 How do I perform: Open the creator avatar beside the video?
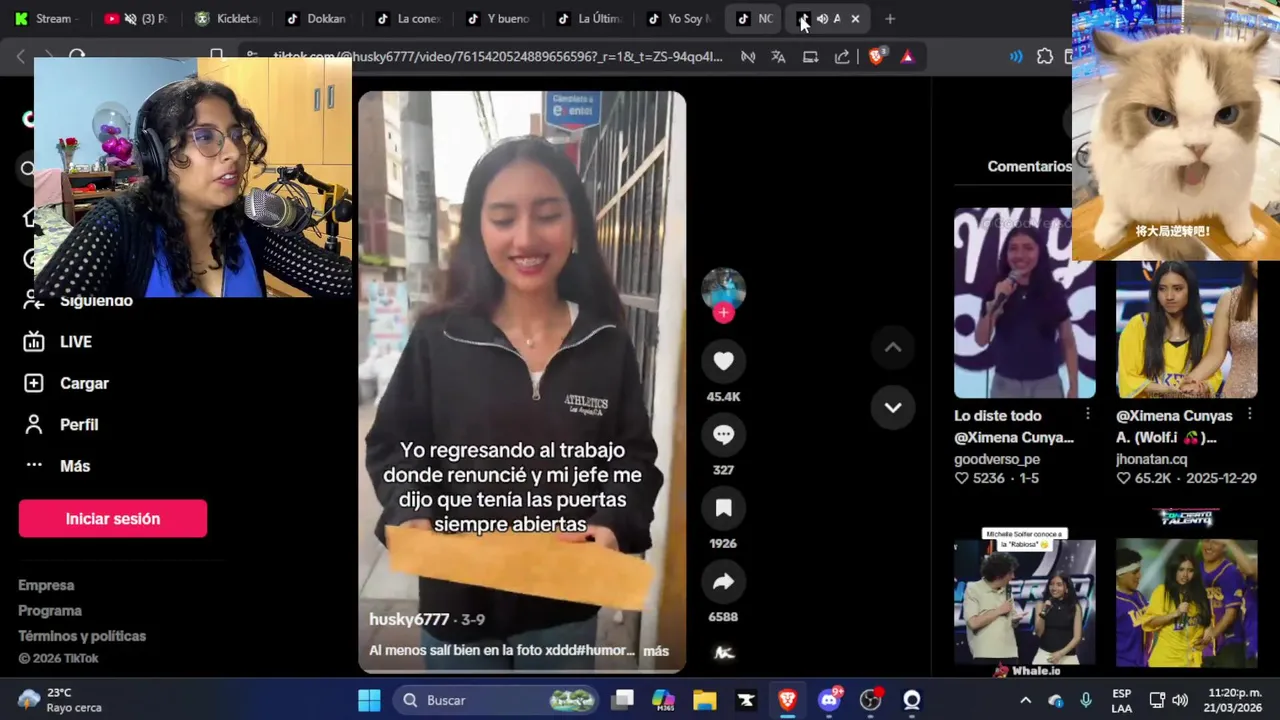[x=723, y=289]
